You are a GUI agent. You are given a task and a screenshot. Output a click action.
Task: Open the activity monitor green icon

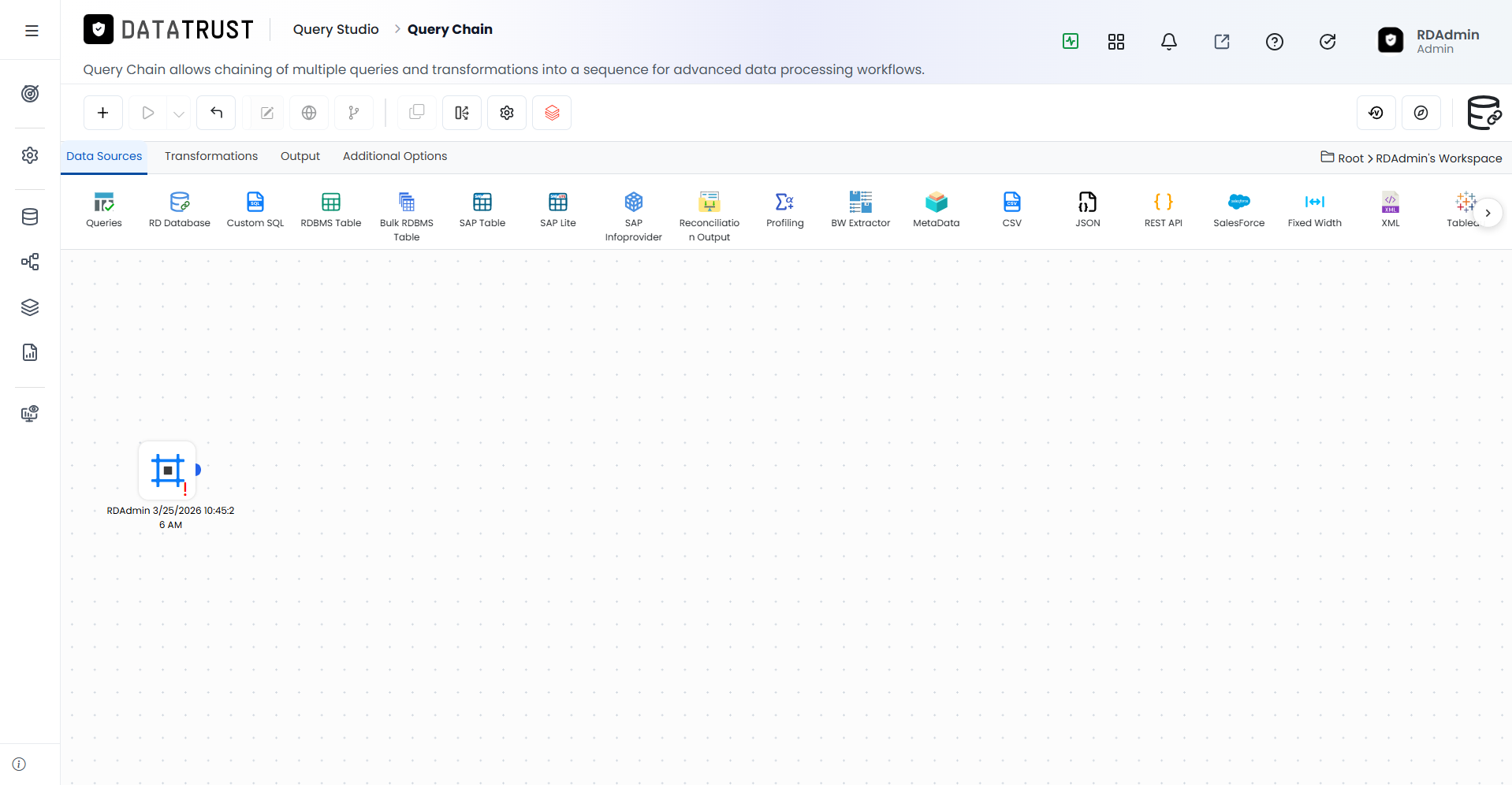[x=1071, y=41]
